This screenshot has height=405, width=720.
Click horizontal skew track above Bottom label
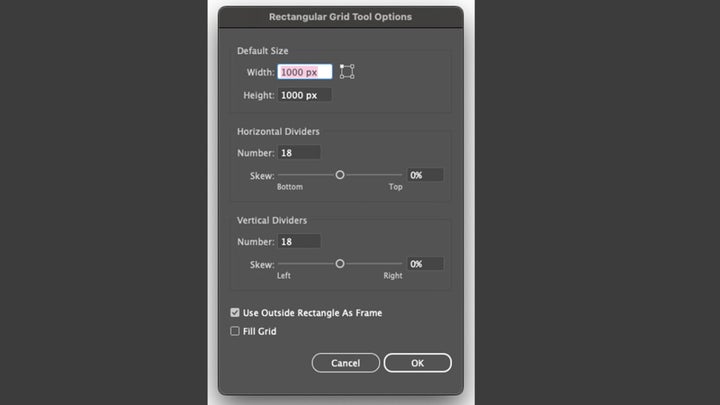(x=290, y=174)
